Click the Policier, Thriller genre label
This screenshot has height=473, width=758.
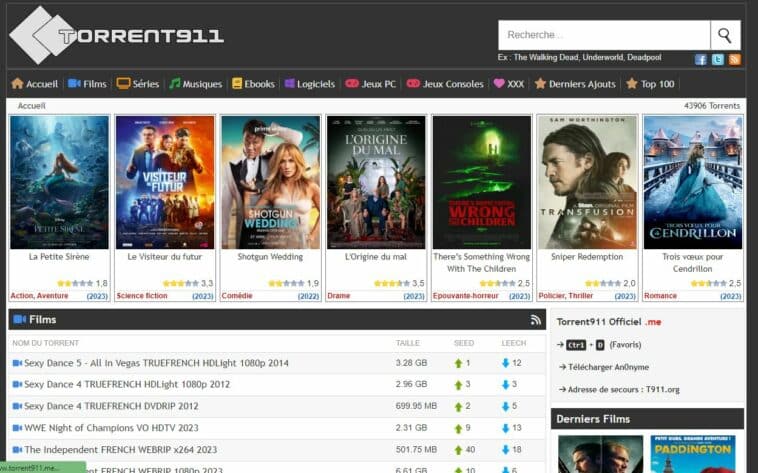(566, 296)
